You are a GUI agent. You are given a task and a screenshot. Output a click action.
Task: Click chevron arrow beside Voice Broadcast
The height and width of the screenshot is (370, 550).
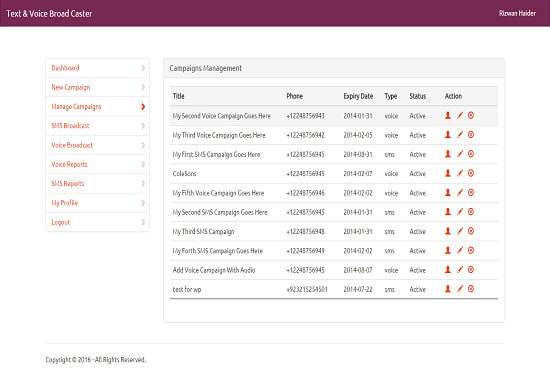point(143,145)
